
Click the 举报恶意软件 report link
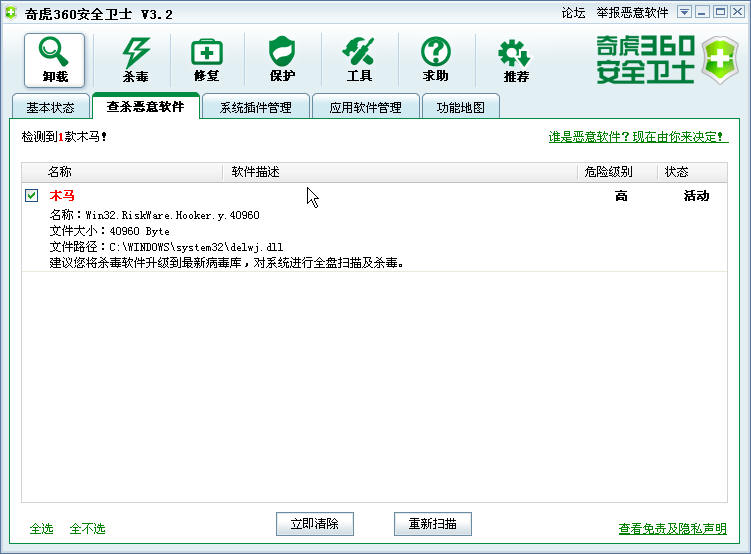click(x=632, y=13)
